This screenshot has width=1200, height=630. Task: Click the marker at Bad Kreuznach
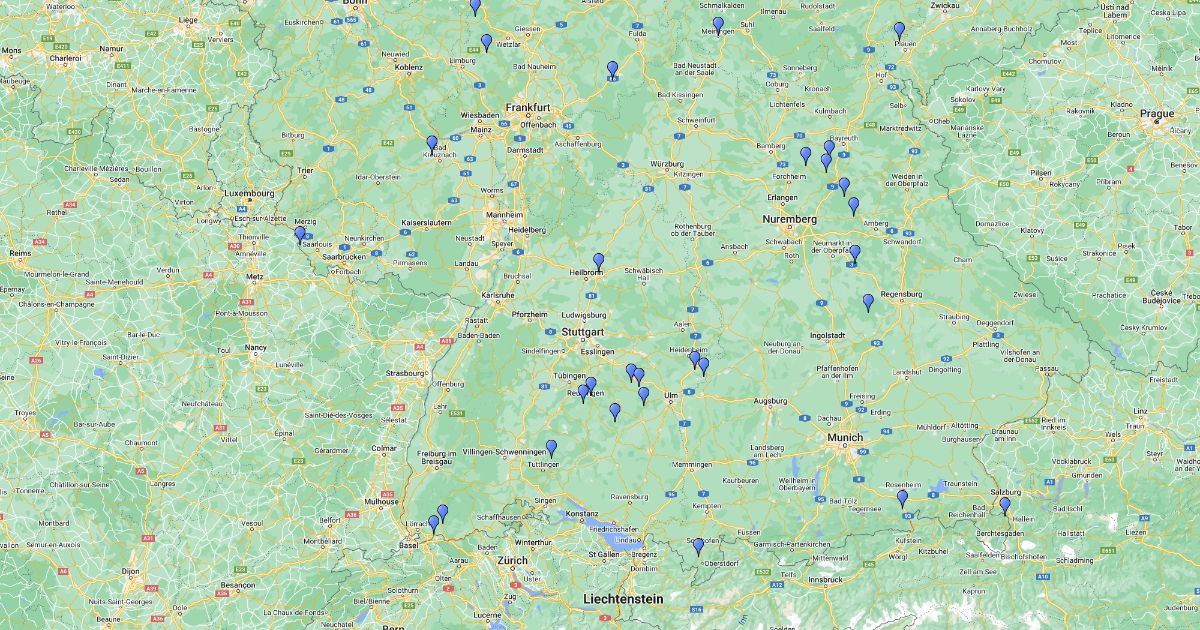pos(432,144)
